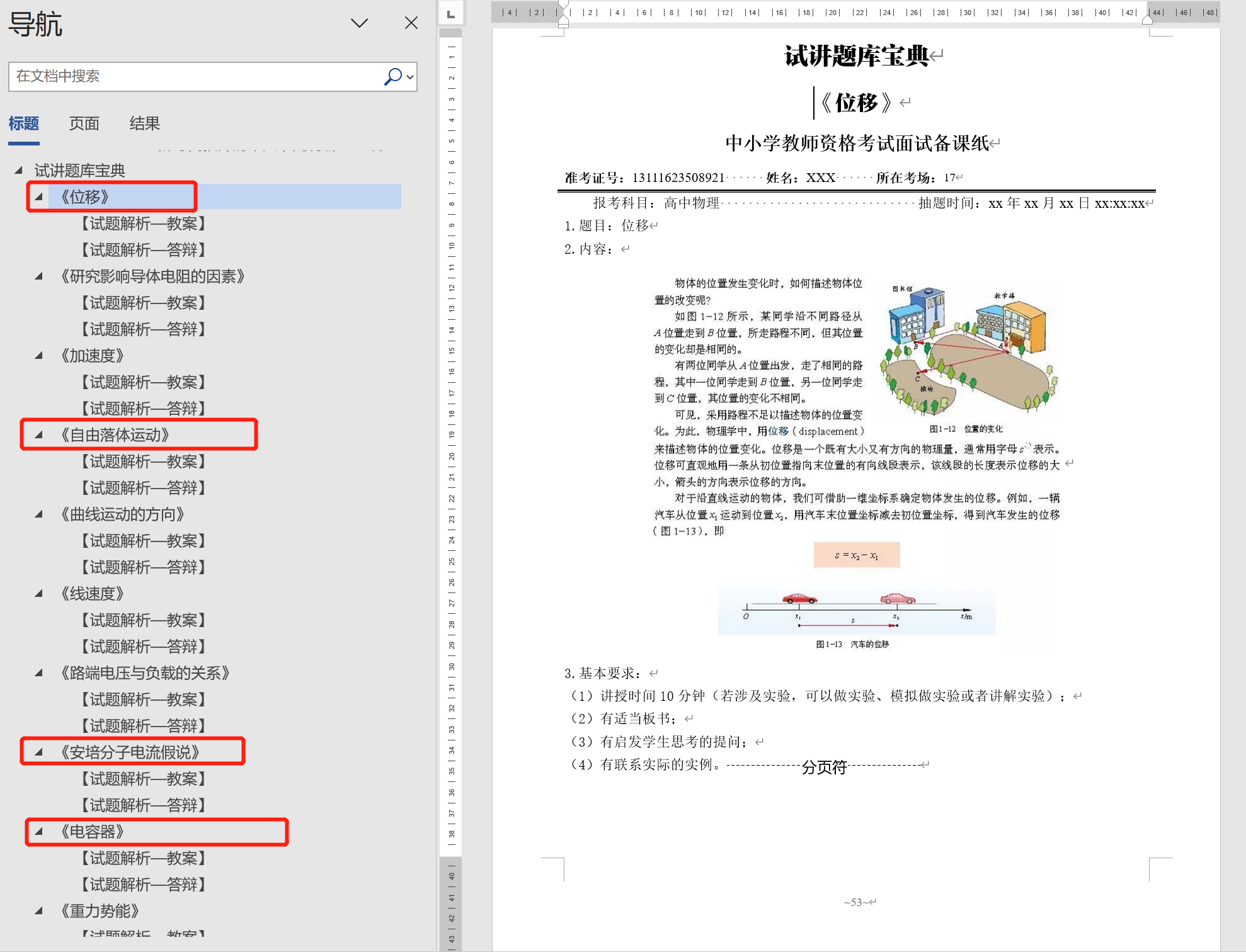Close the navigation pane
The width and height of the screenshot is (1246, 952).
[411, 23]
